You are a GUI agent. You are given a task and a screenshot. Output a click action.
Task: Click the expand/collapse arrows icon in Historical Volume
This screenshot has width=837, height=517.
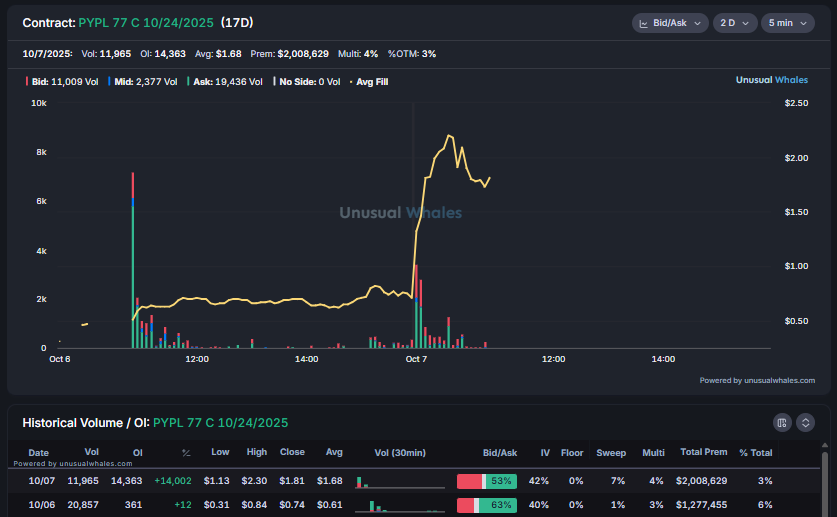click(x=805, y=422)
